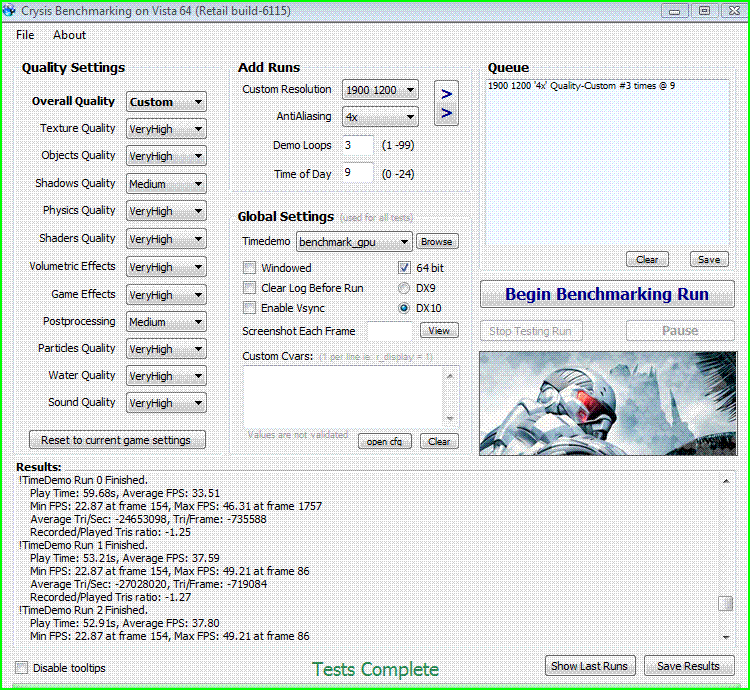This screenshot has height=690, width=750.
Task: Clear the Queue list
Action: click(x=647, y=259)
